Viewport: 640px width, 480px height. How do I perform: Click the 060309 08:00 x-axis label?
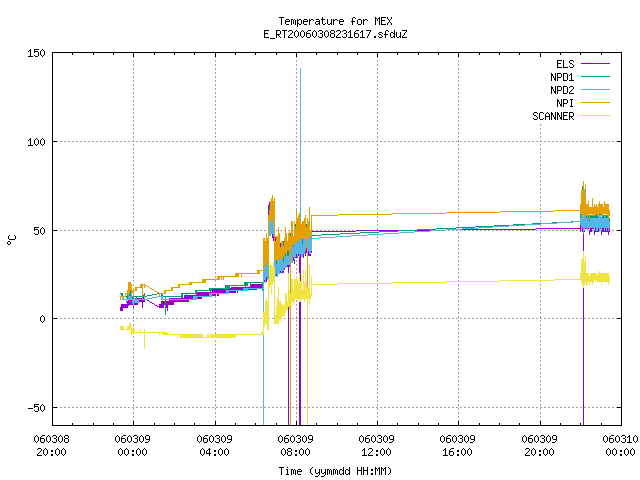coord(295,445)
